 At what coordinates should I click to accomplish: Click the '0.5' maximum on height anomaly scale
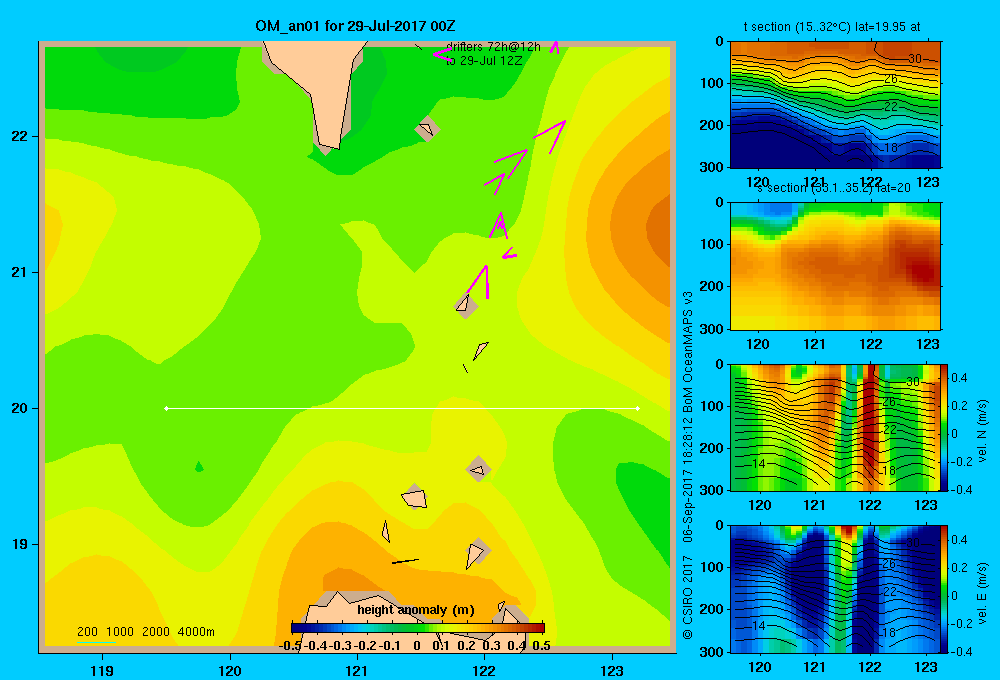541,646
